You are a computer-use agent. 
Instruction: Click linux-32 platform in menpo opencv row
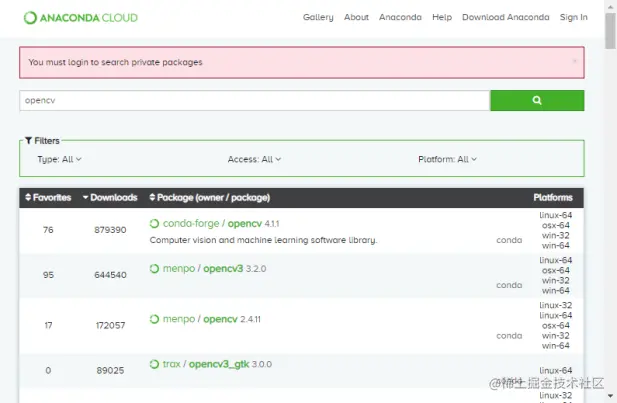556,305
